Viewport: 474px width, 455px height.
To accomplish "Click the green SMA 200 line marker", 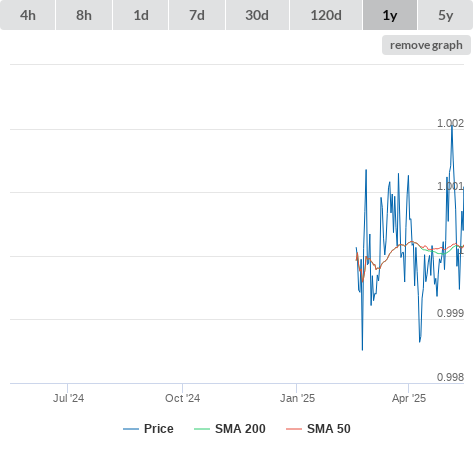I will click(202, 429).
